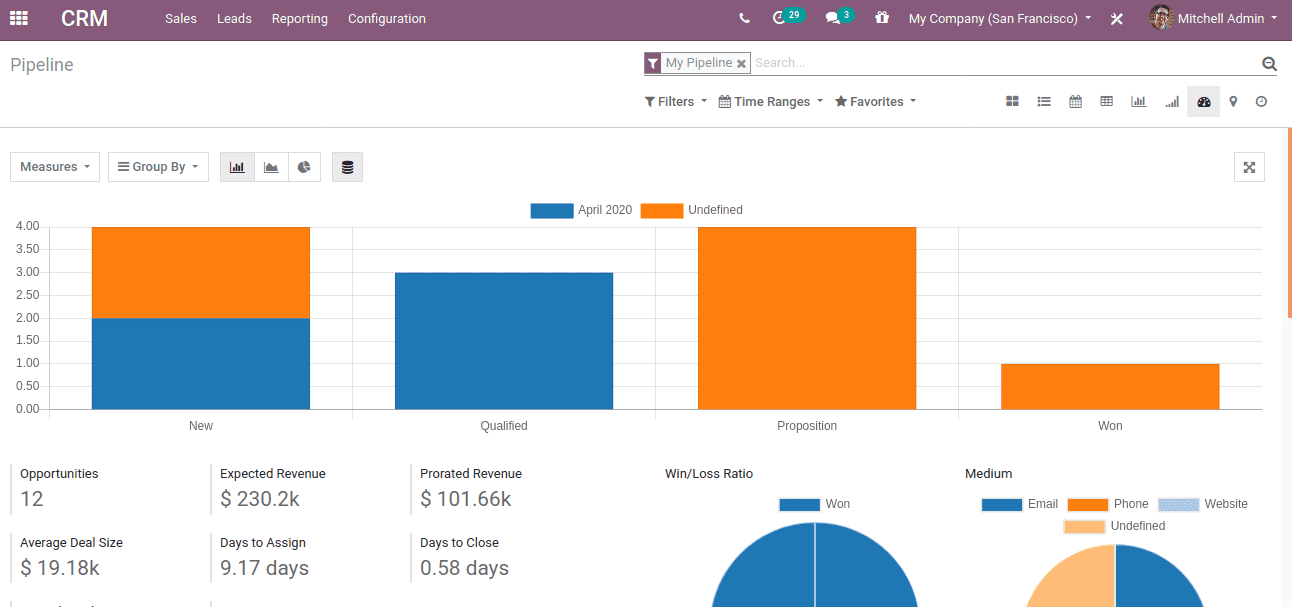
Task: Open activities clock with 29 badge
Action: [787, 17]
